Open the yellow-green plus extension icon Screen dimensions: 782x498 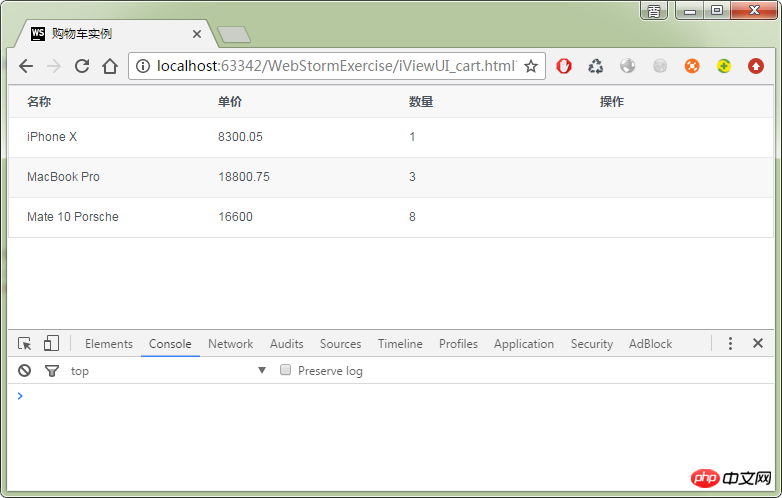point(724,66)
